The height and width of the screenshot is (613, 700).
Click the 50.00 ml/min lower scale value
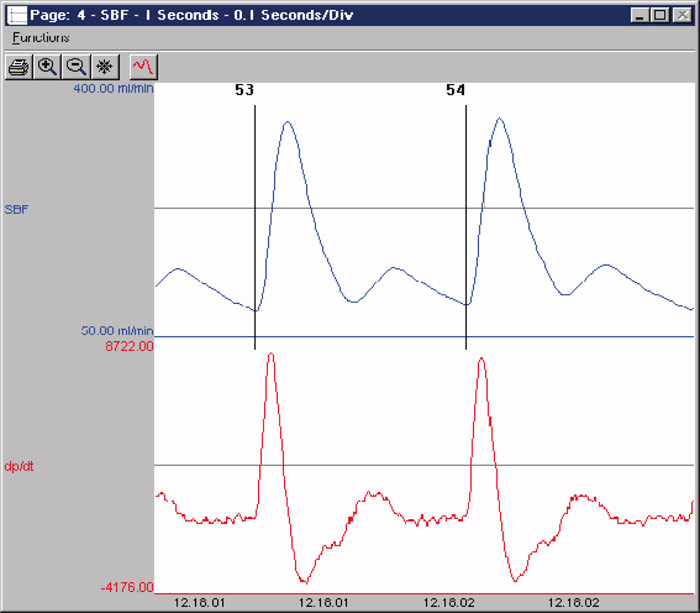[115, 331]
